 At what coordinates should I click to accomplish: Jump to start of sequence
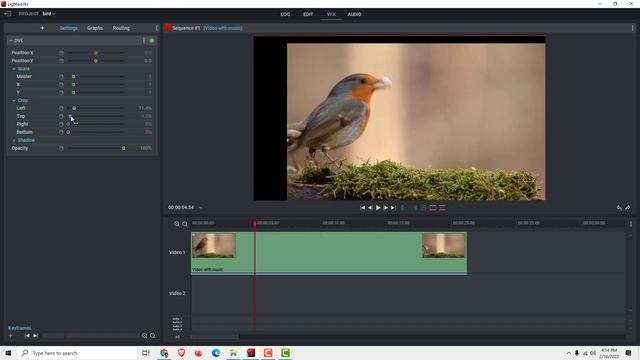(x=362, y=208)
